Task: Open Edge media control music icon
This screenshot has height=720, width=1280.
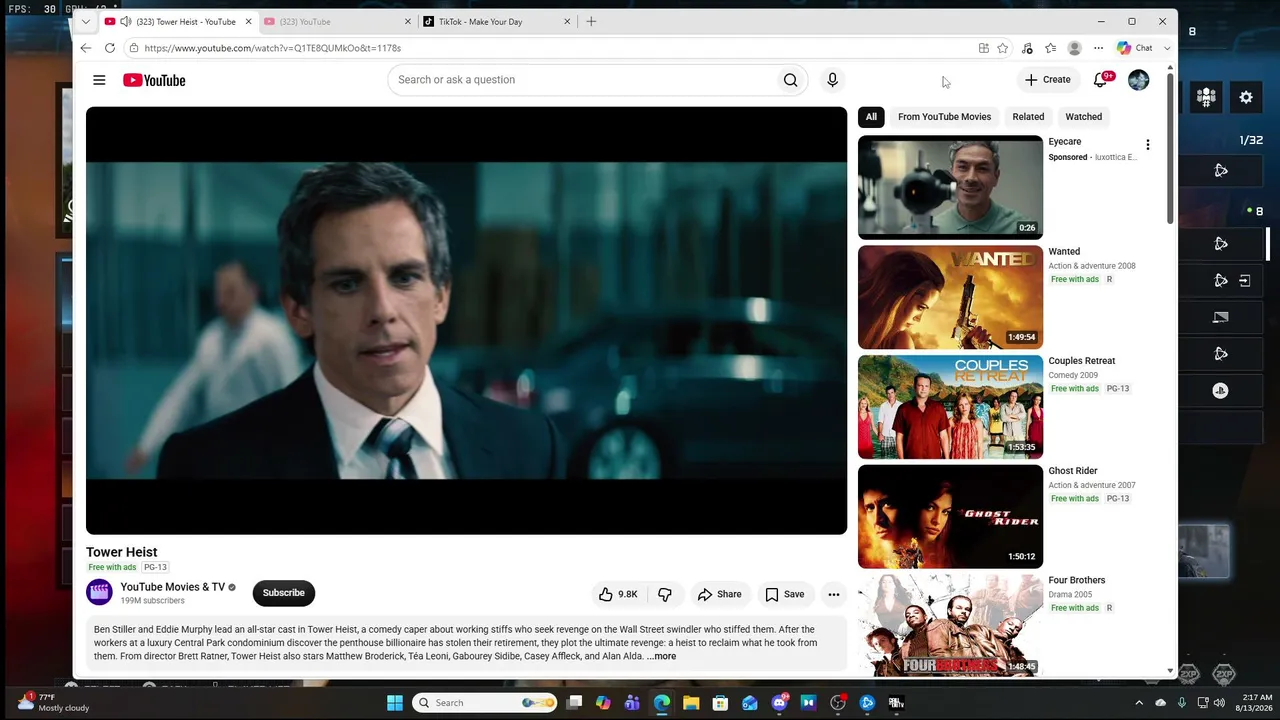Action: (x=1027, y=48)
